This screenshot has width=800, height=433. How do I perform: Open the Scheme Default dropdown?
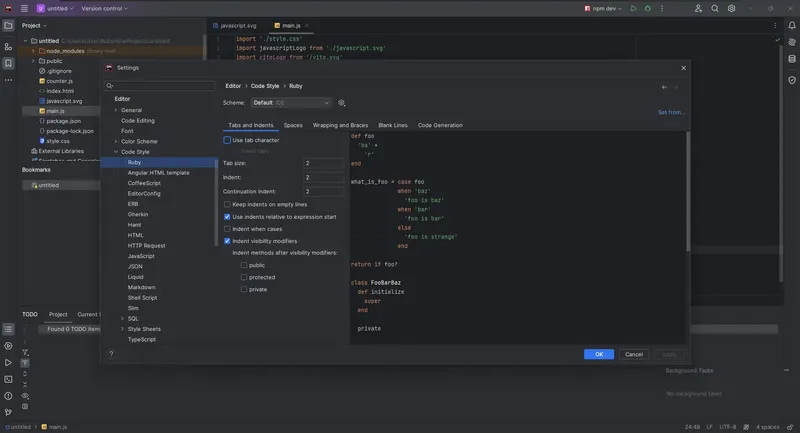(291, 103)
